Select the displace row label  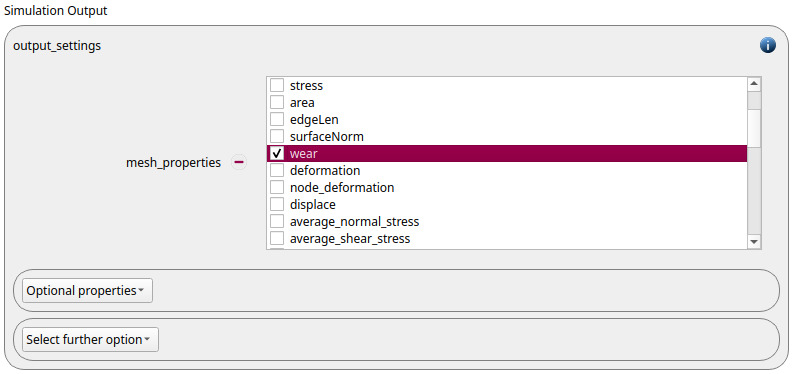point(313,205)
